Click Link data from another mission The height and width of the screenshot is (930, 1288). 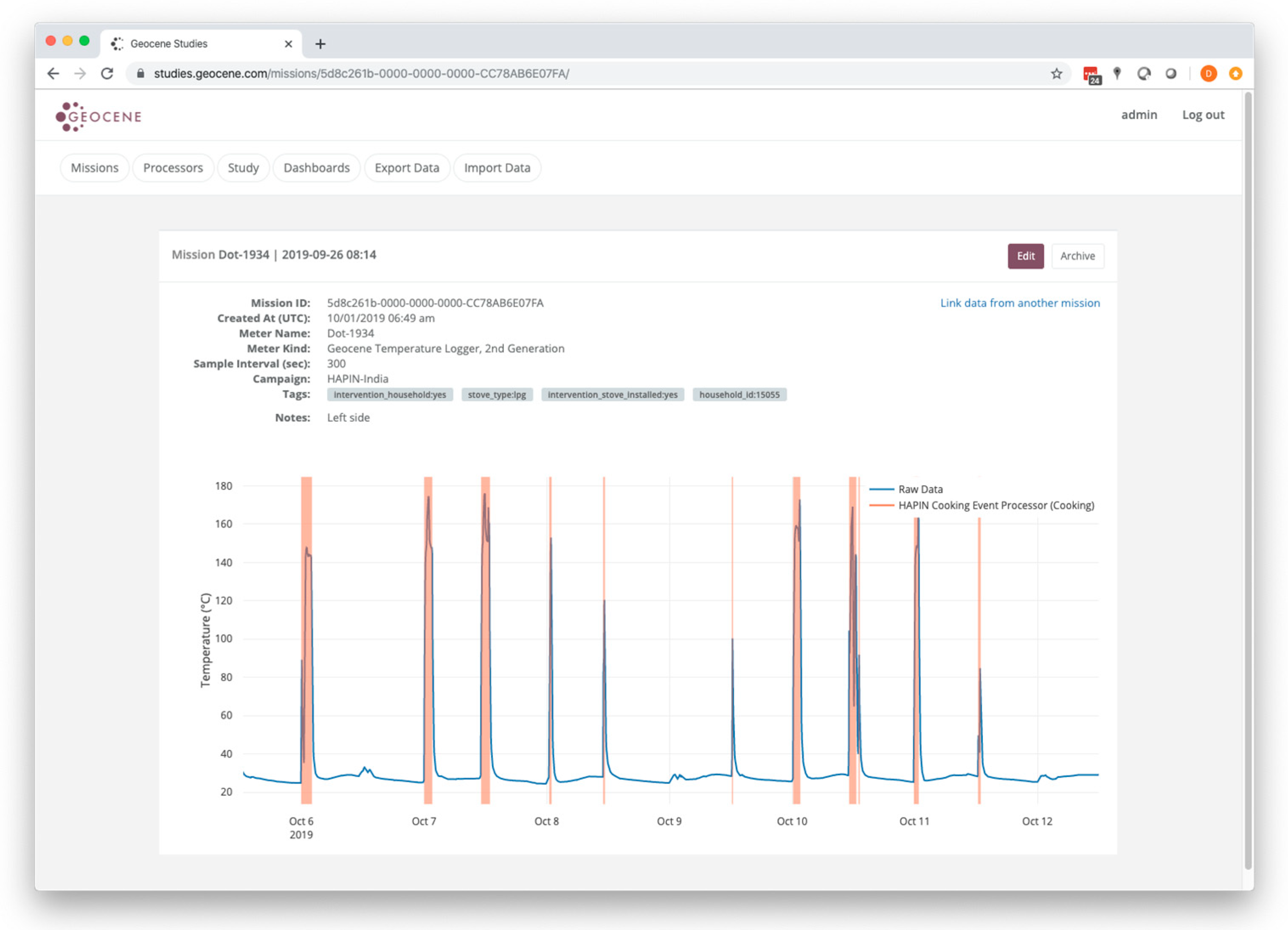[1019, 303]
